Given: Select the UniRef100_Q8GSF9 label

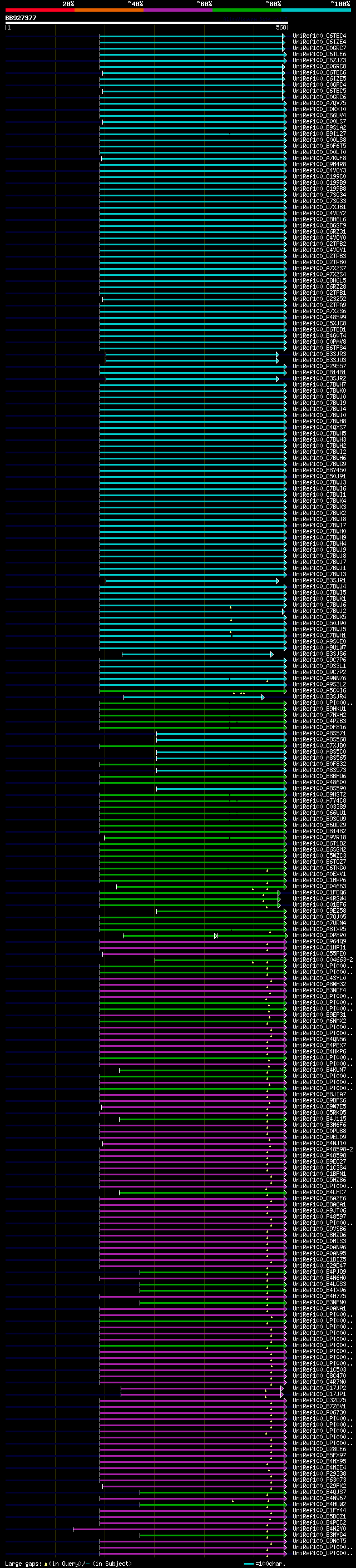Looking at the screenshot, I should click(319, 226).
